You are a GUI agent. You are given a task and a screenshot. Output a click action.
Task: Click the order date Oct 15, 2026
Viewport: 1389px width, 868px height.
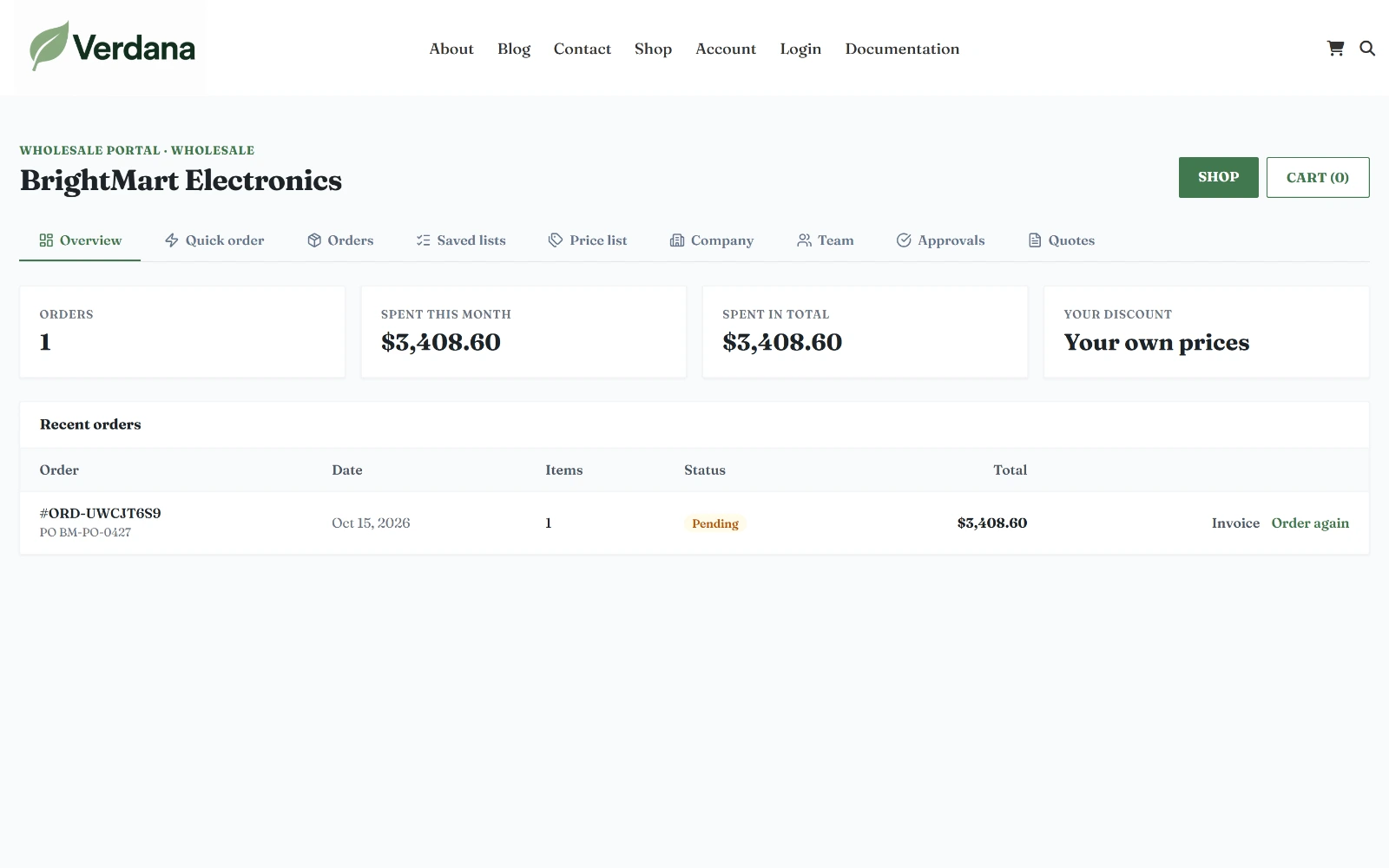[x=371, y=523]
